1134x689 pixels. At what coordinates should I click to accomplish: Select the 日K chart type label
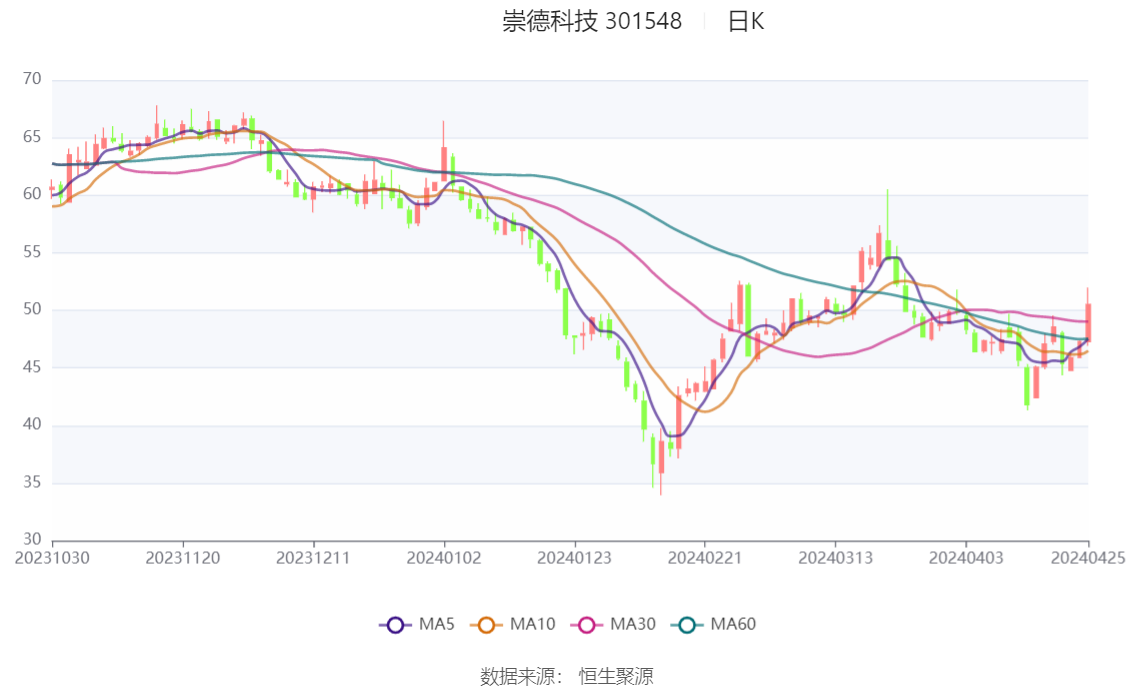(x=746, y=21)
